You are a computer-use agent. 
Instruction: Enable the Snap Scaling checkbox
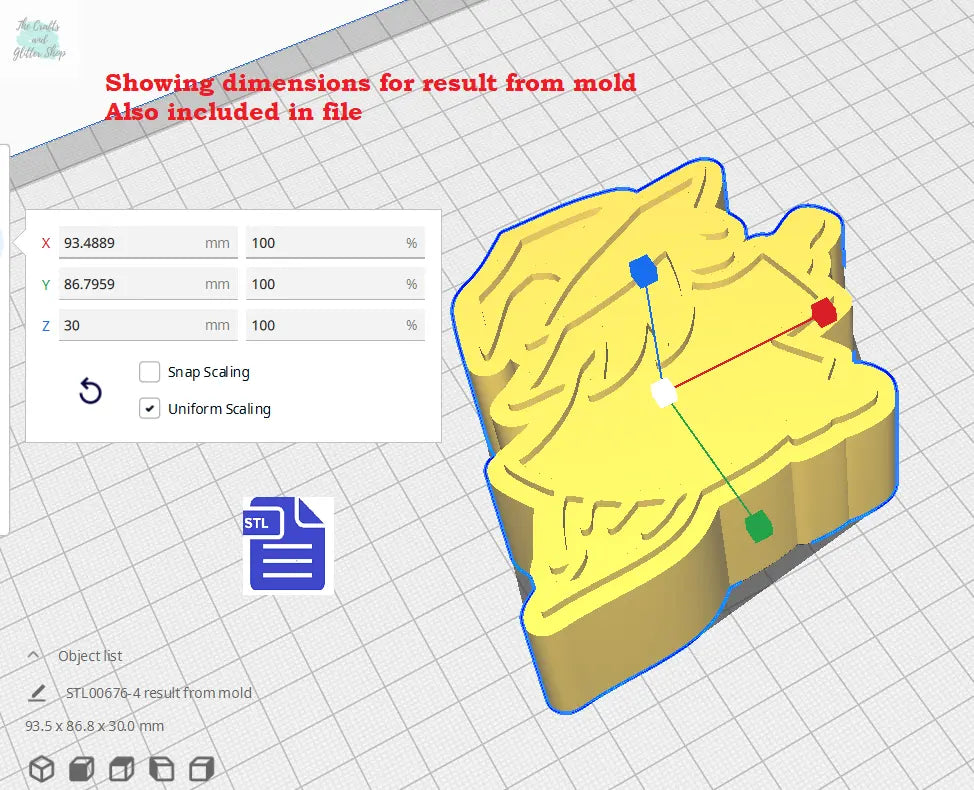click(150, 372)
